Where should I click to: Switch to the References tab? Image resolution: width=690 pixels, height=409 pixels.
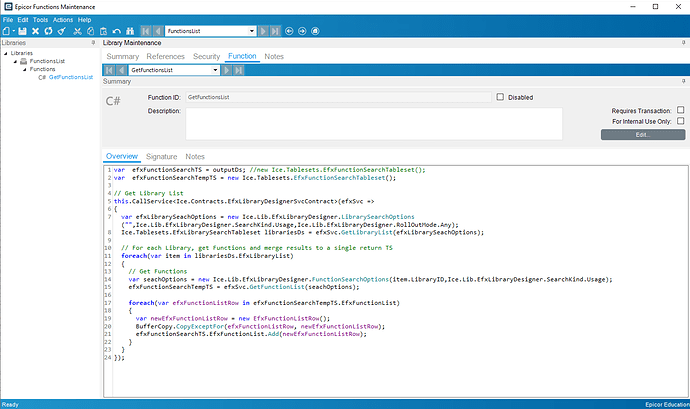(165, 56)
